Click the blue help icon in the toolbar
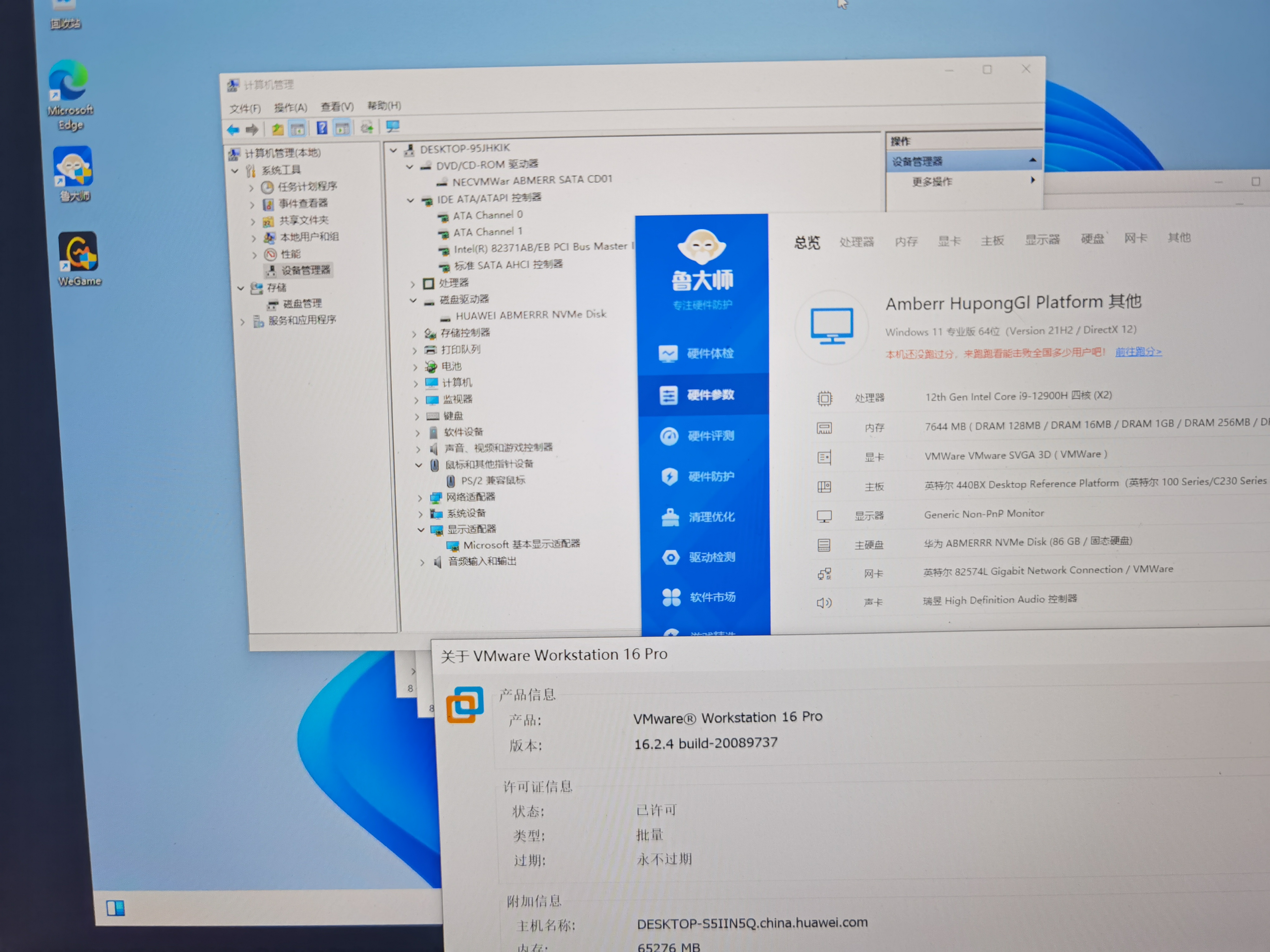The image size is (1270, 952). coord(322,128)
